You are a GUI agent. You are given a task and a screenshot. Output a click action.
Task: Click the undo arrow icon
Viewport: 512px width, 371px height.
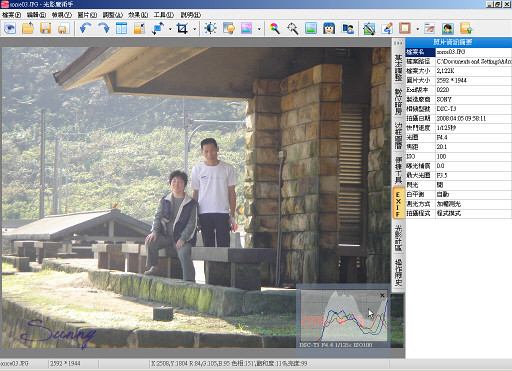(86, 28)
